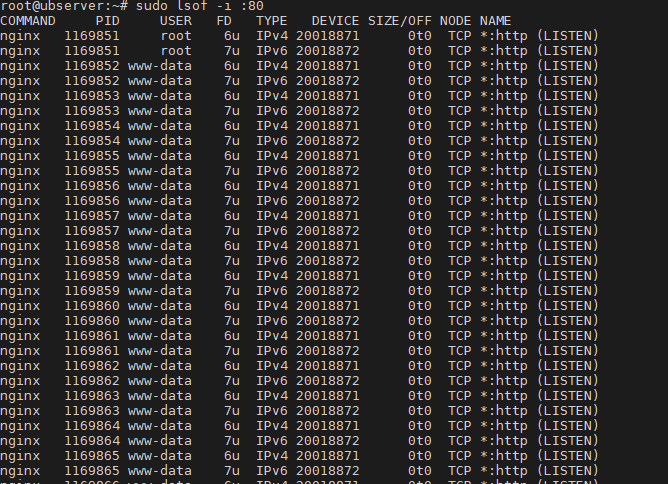Select 'IPv6' in PID 1169854 row
Screen dimensions: 668x484
(x=272, y=141)
